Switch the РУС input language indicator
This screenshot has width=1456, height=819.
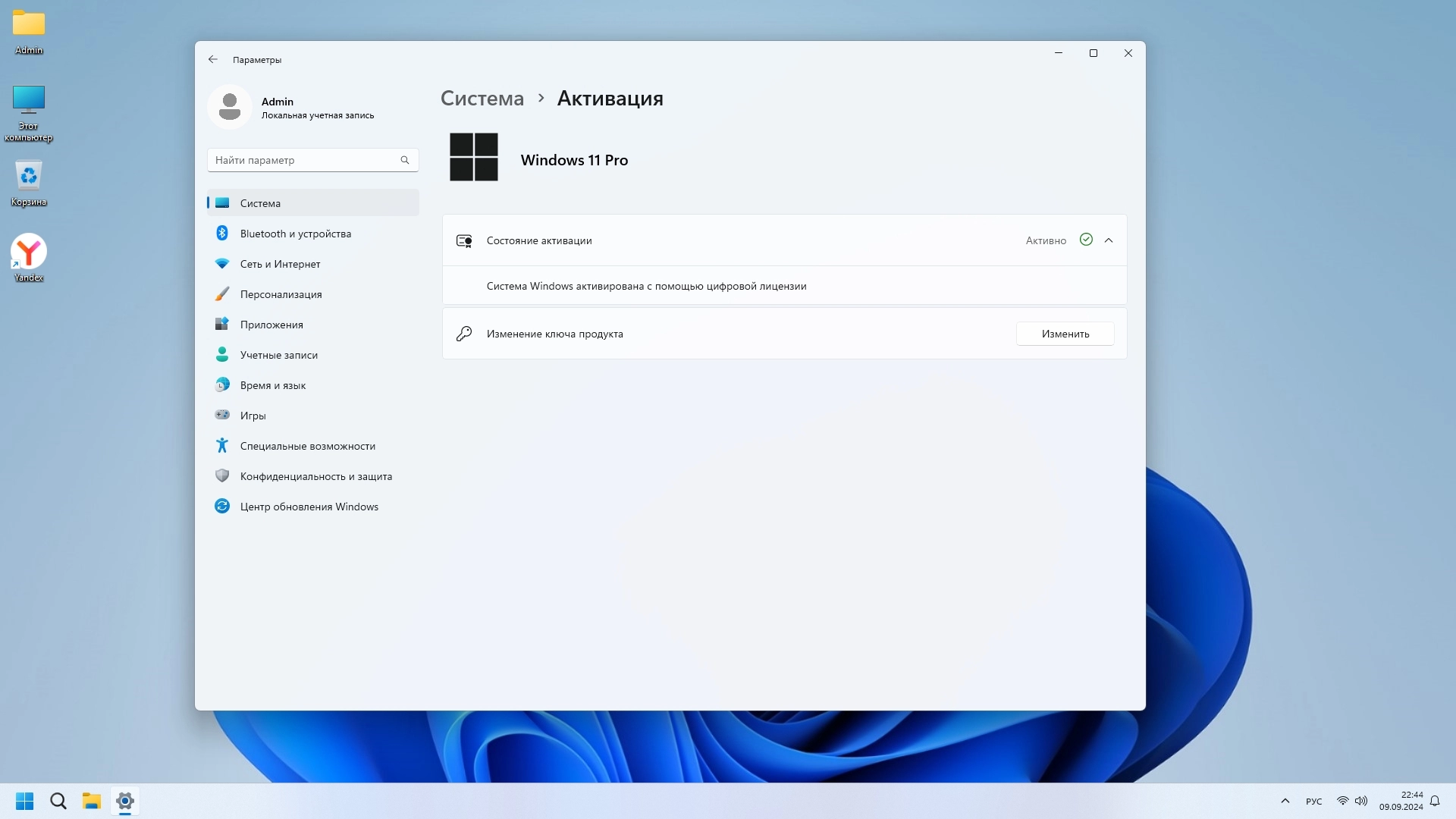(1313, 802)
